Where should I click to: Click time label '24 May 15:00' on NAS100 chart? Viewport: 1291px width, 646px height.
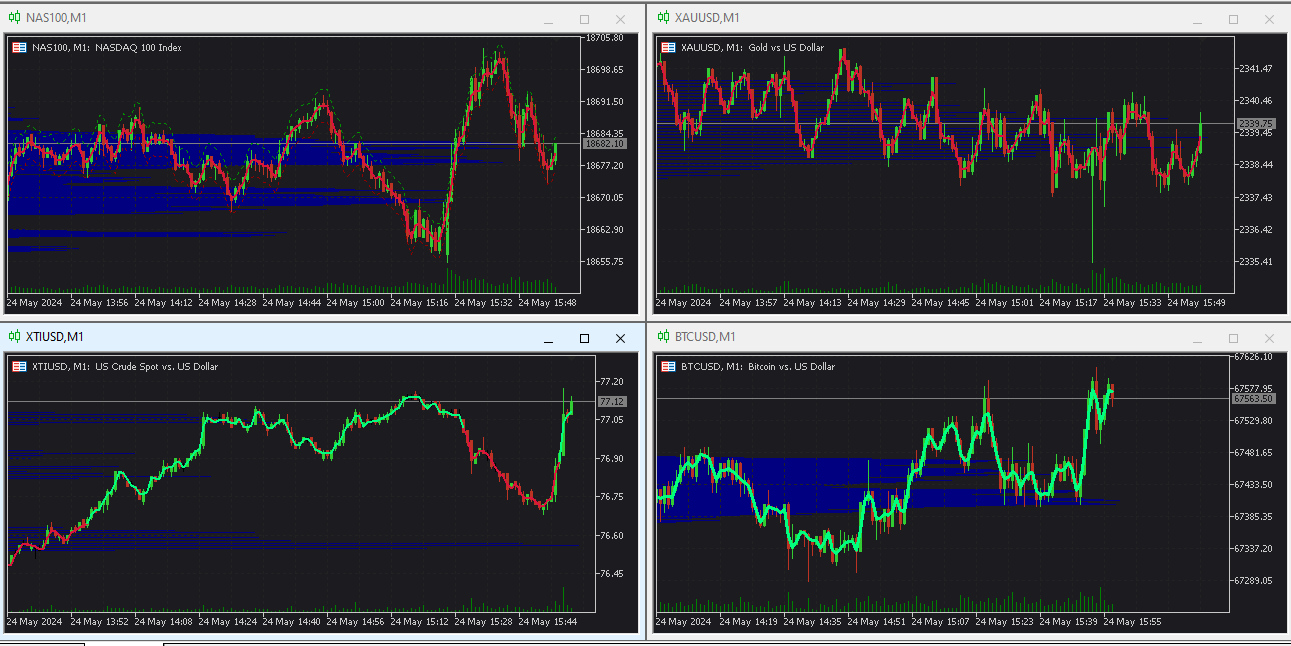(x=354, y=302)
